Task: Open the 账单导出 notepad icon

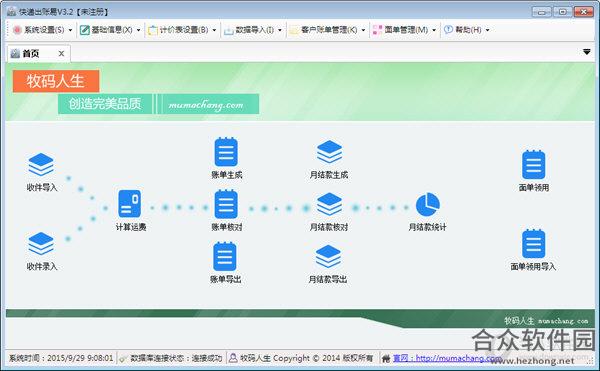Action: (225, 256)
